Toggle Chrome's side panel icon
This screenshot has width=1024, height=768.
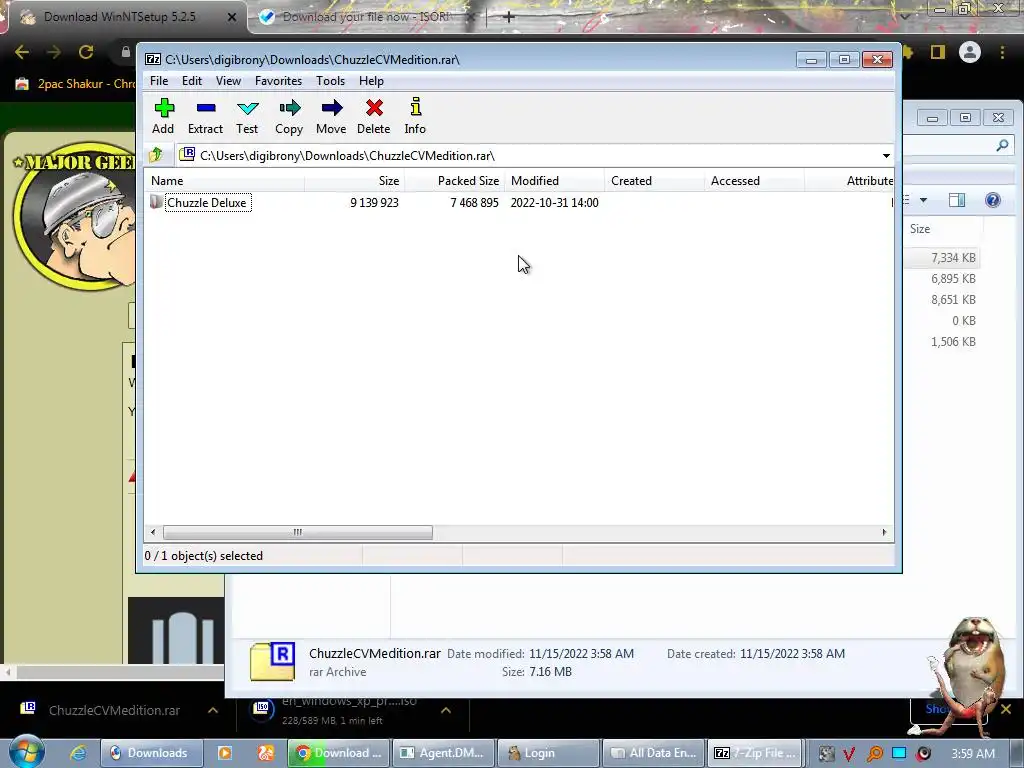[938, 52]
